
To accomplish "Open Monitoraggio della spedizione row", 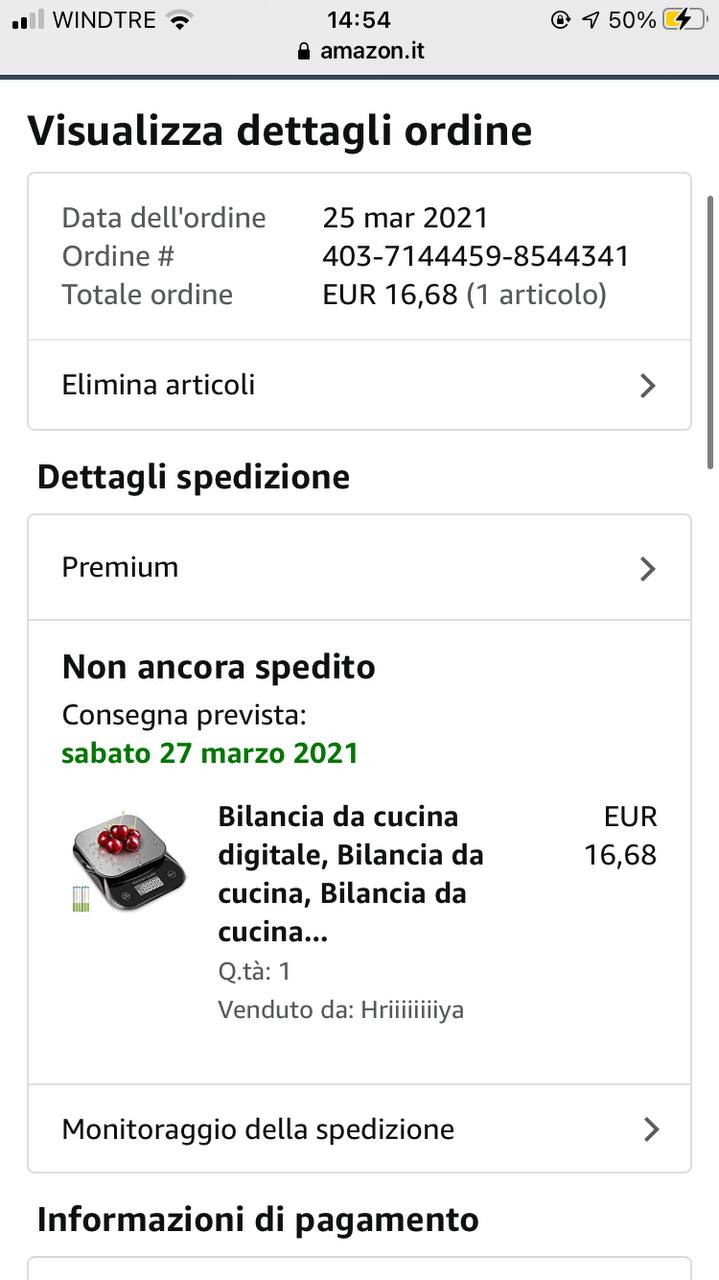I will click(x=359, y=1129).
